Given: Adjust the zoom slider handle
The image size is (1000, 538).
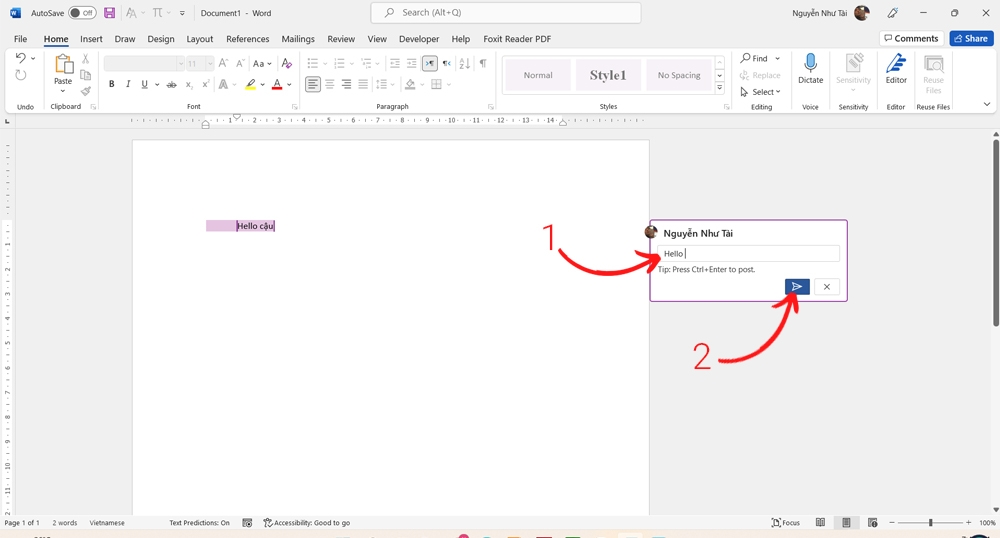Looking at the screenshot, I should pyautogui.click(x=930, y=523).
